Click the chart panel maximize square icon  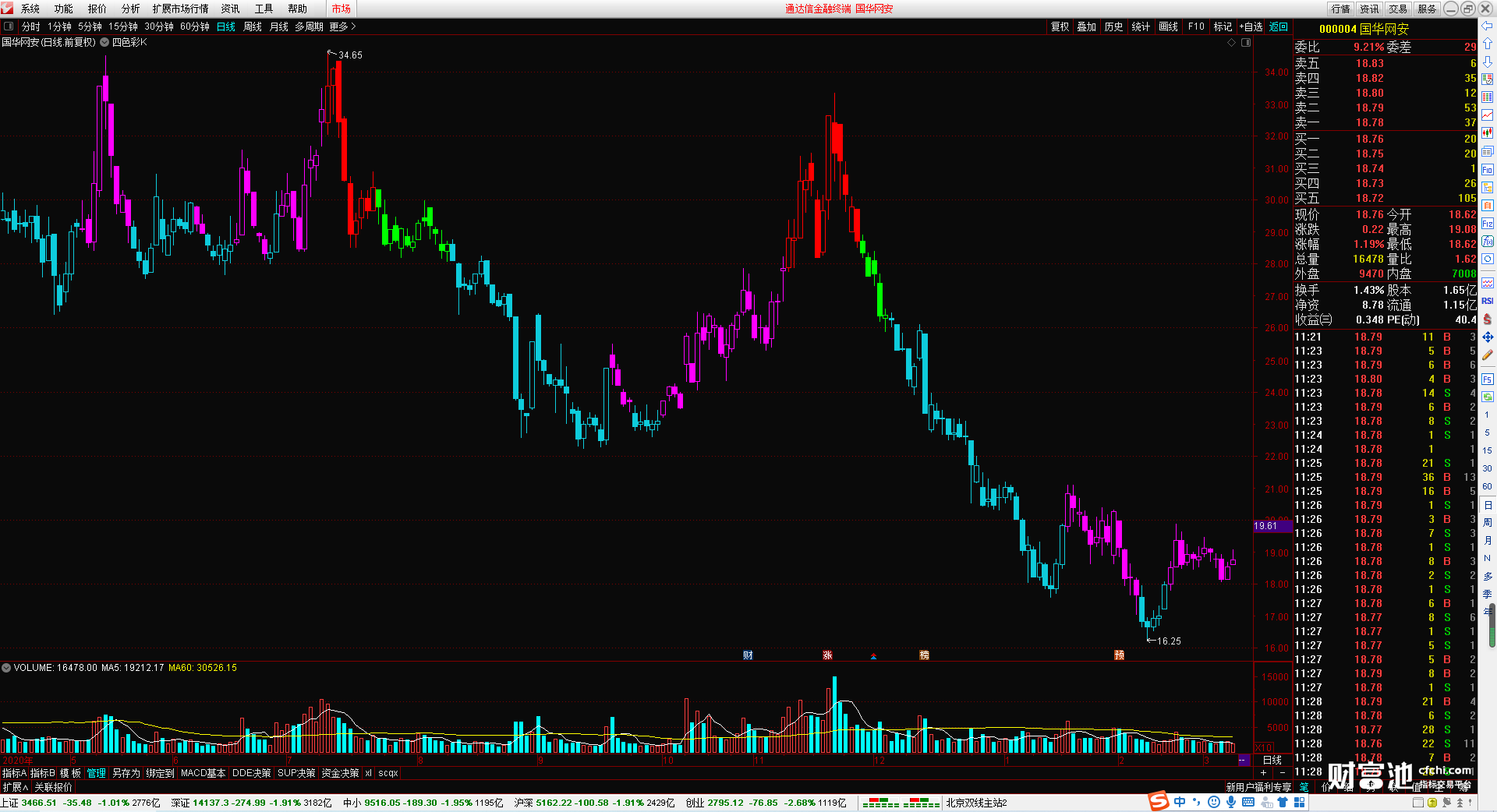pyautogui.click(x=1246, y=43)
